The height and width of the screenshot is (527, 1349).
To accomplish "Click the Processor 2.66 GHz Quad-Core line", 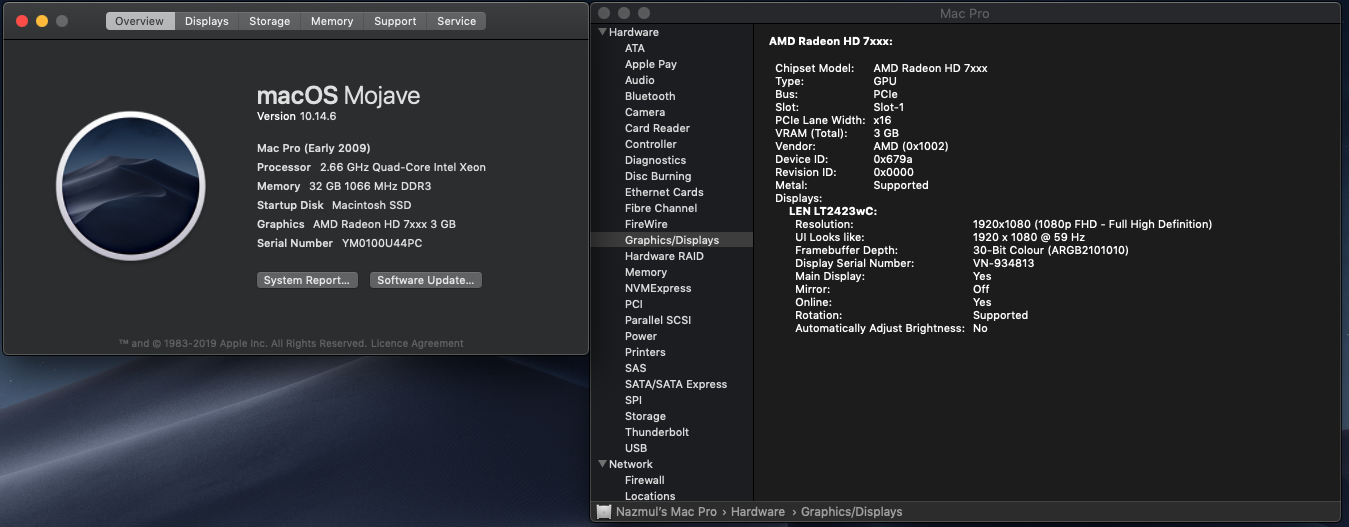I will pyautogui.click(x=371, y=167).
